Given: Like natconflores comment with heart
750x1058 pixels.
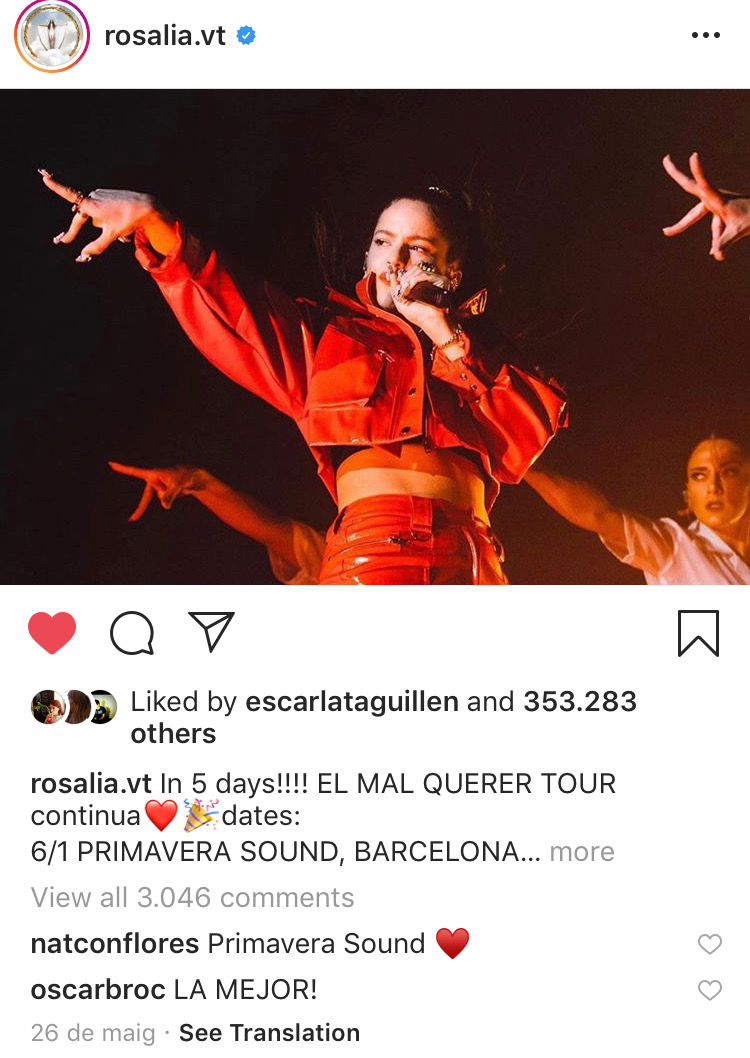Looking at the screenshot, I should [710, 944].
